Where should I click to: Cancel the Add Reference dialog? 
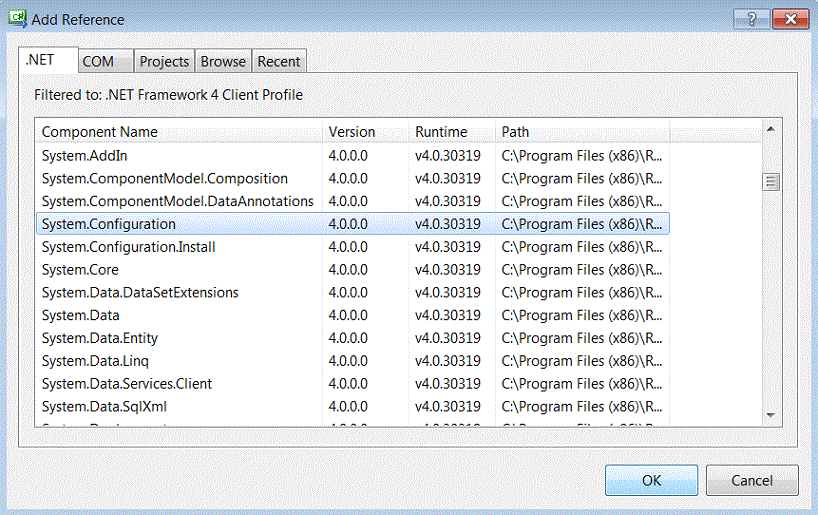coord(752,480)
